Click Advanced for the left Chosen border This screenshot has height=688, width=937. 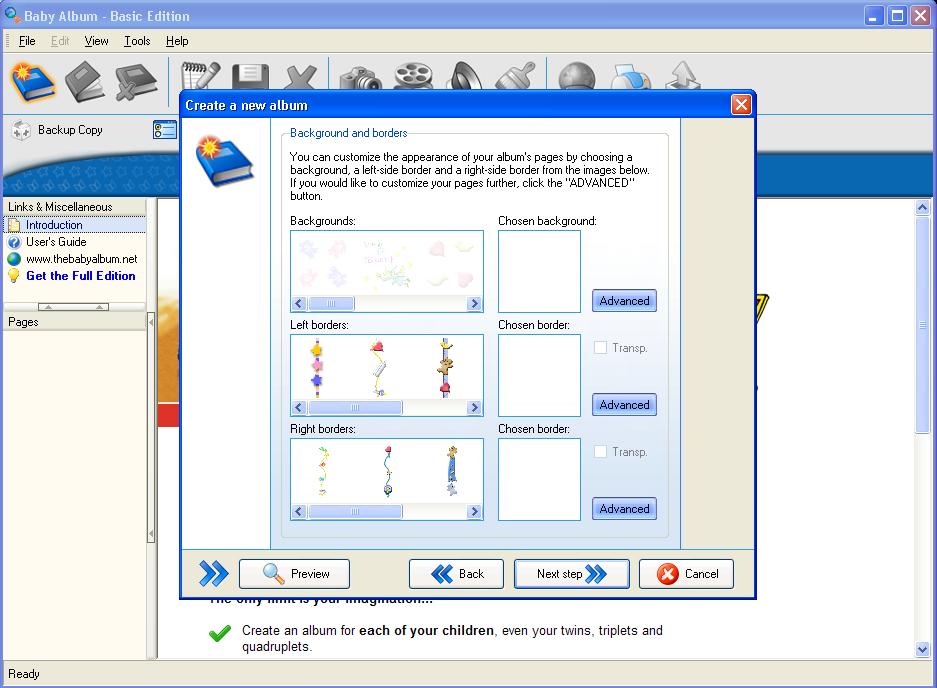(x=624, y=405)
